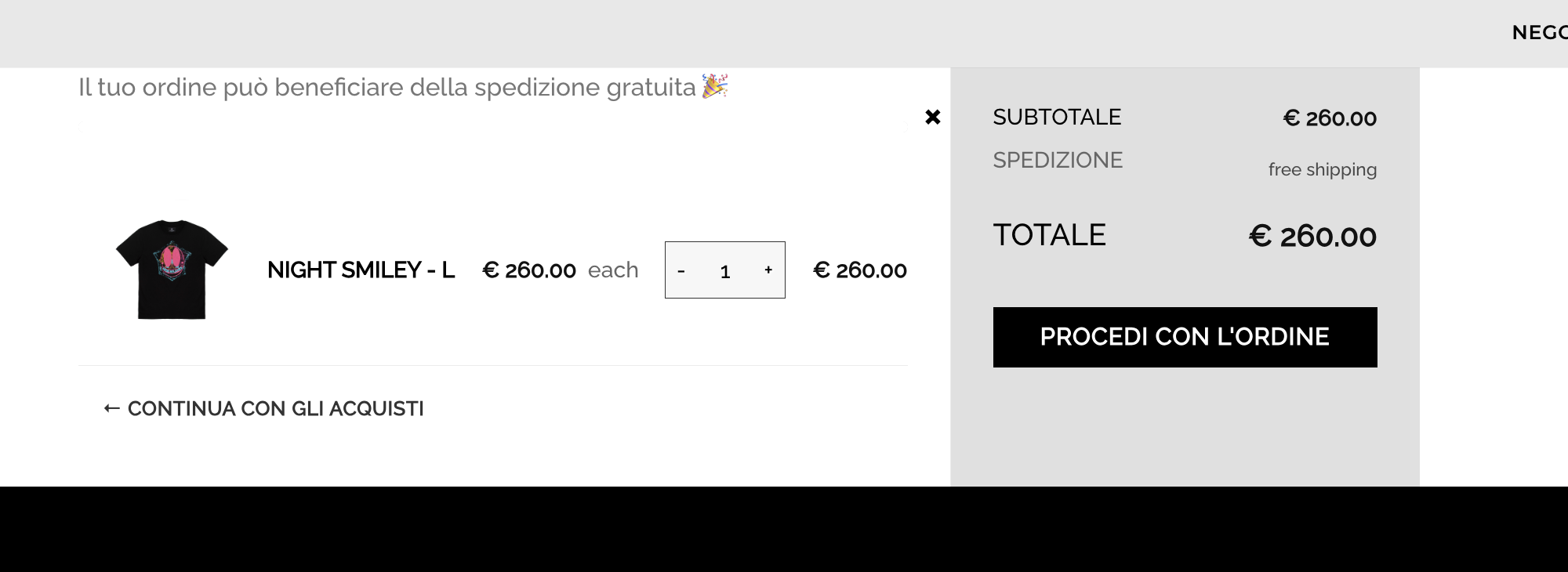
Task: Click the large TOTALE amount € 260.00
Action: [1312, 236]
